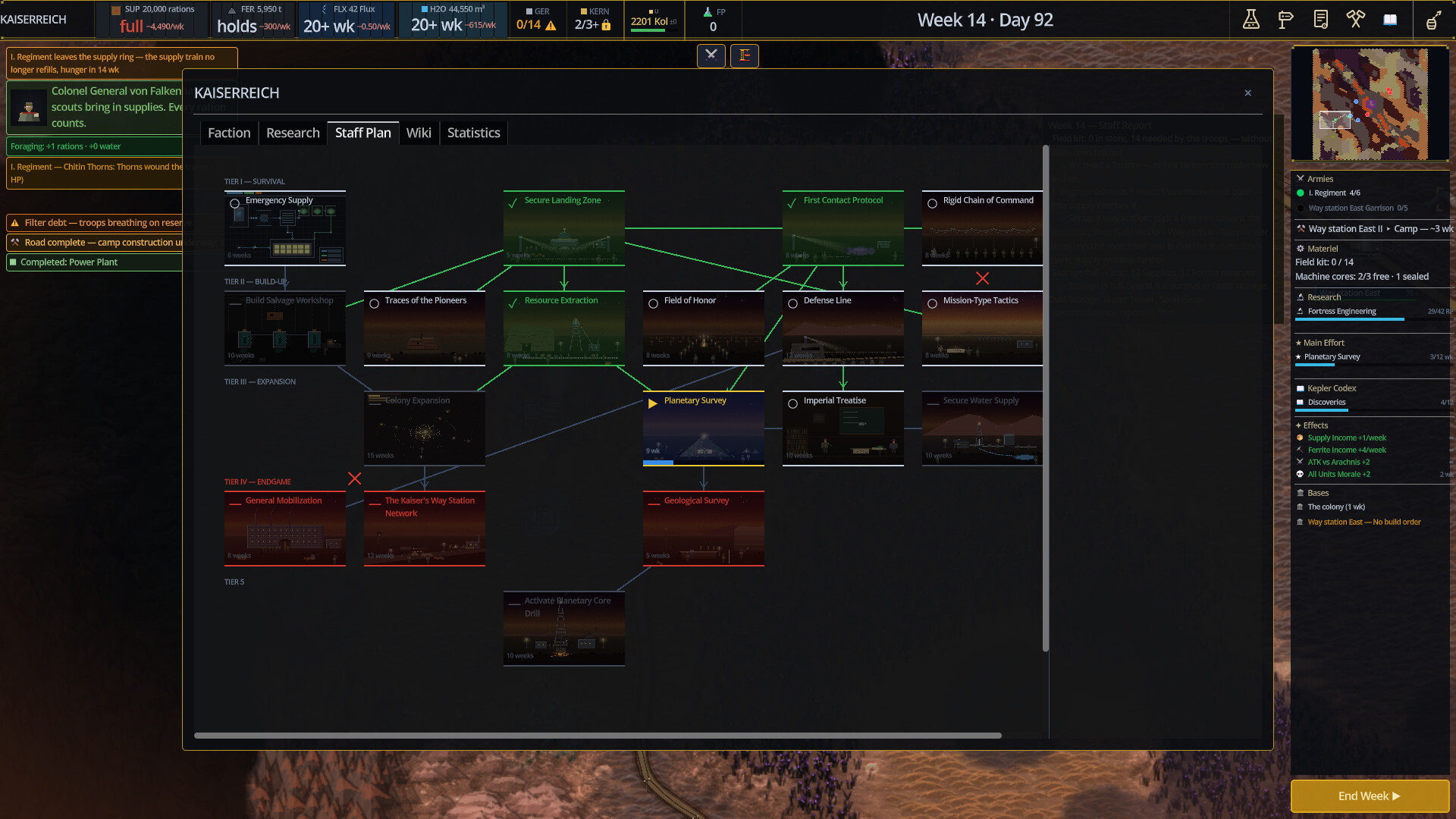Click the minimap thumbnail
The width and height of the screenshot is (1456, 819).
(1370, 104)
